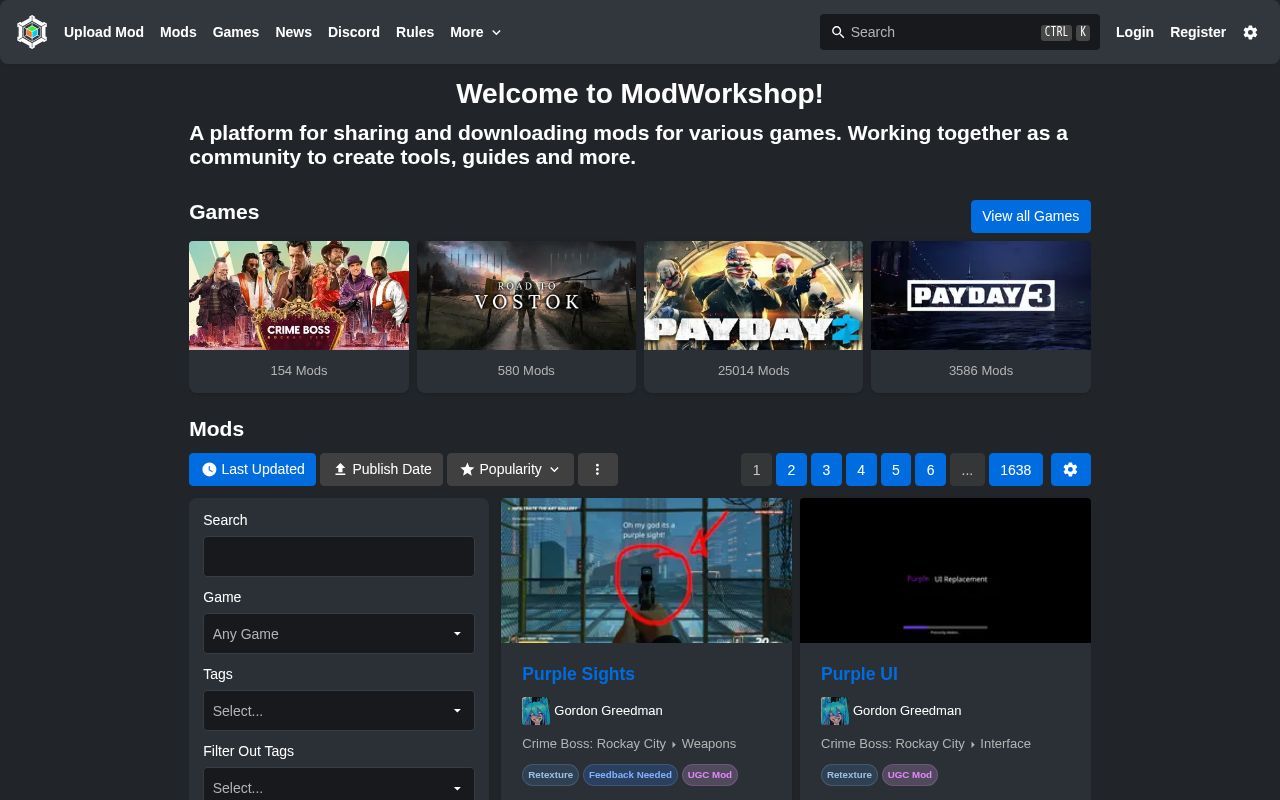1280x800 pixels.
Task: Click the 154 Mods count text
Action: [x=299, y=371]
